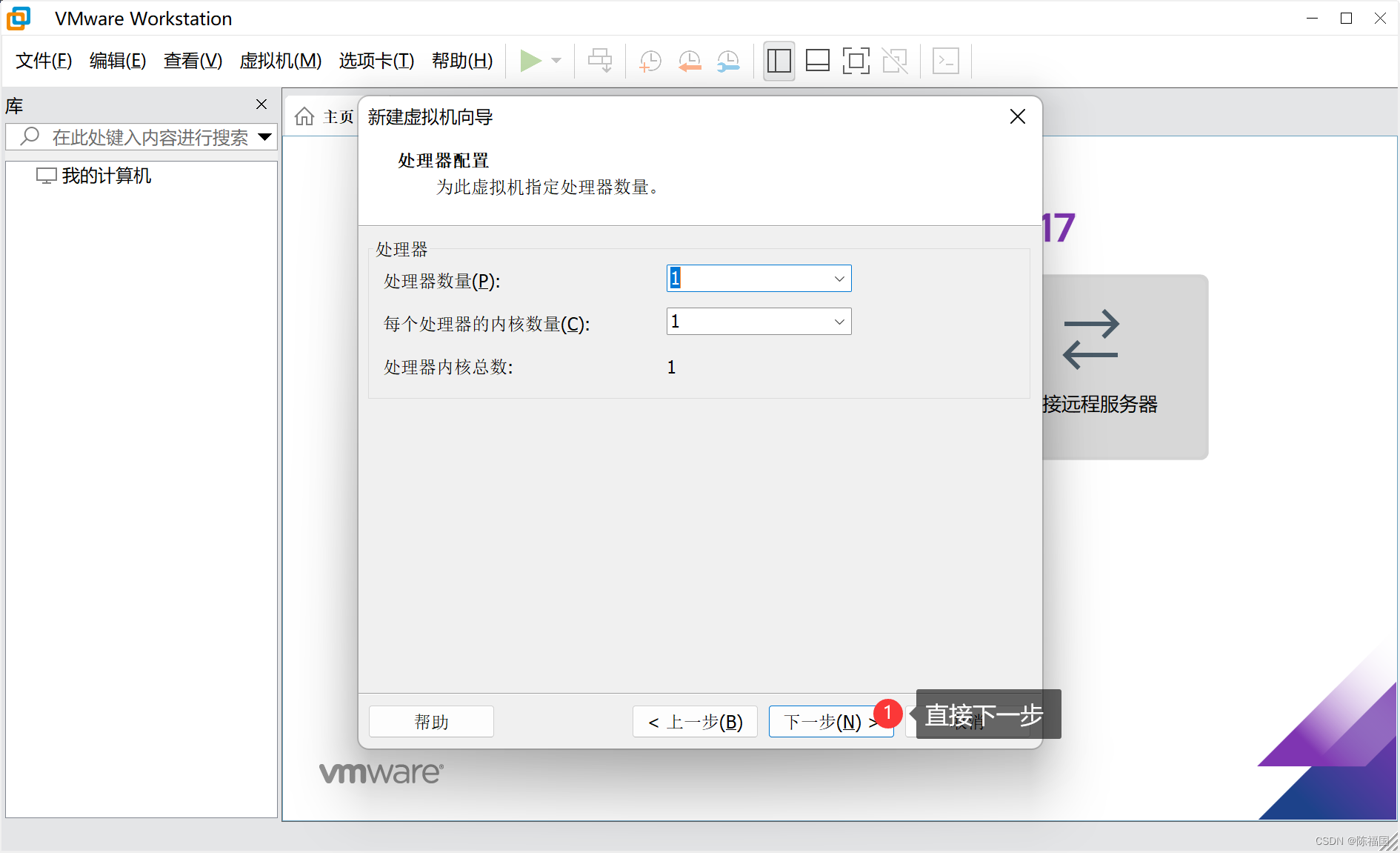The height and width of the screenshot is (853, 1400).
Task: Click the 帮助 button in the wizard
Action: pos(431,722)
